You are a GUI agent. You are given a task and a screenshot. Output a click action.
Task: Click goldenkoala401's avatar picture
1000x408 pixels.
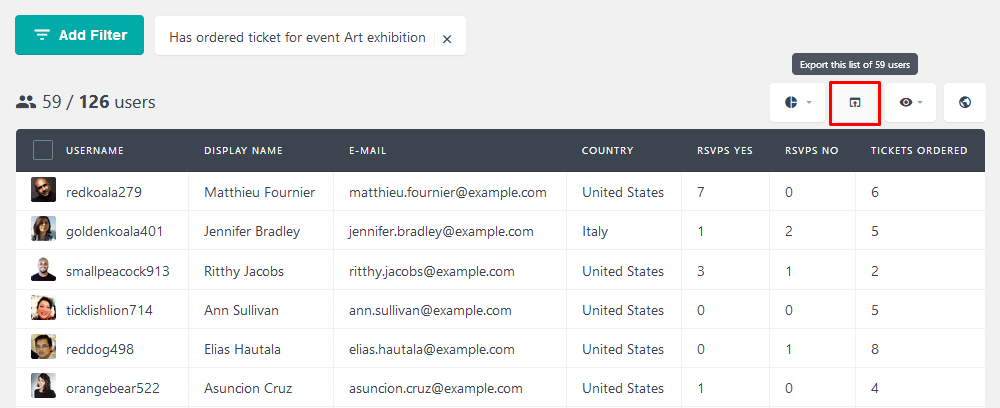coord(43,229)
